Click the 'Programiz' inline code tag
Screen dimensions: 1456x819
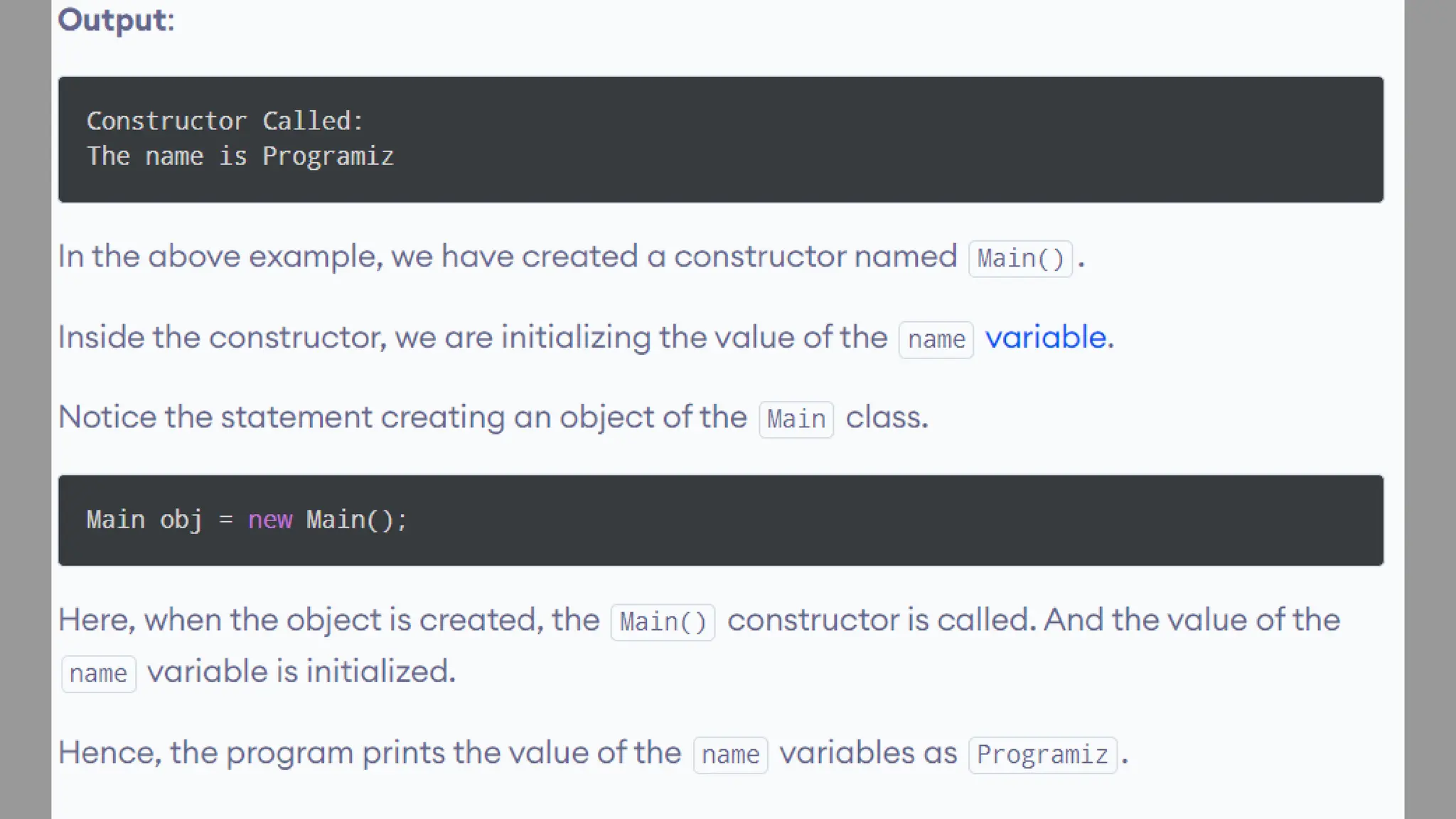[1042, 754]
